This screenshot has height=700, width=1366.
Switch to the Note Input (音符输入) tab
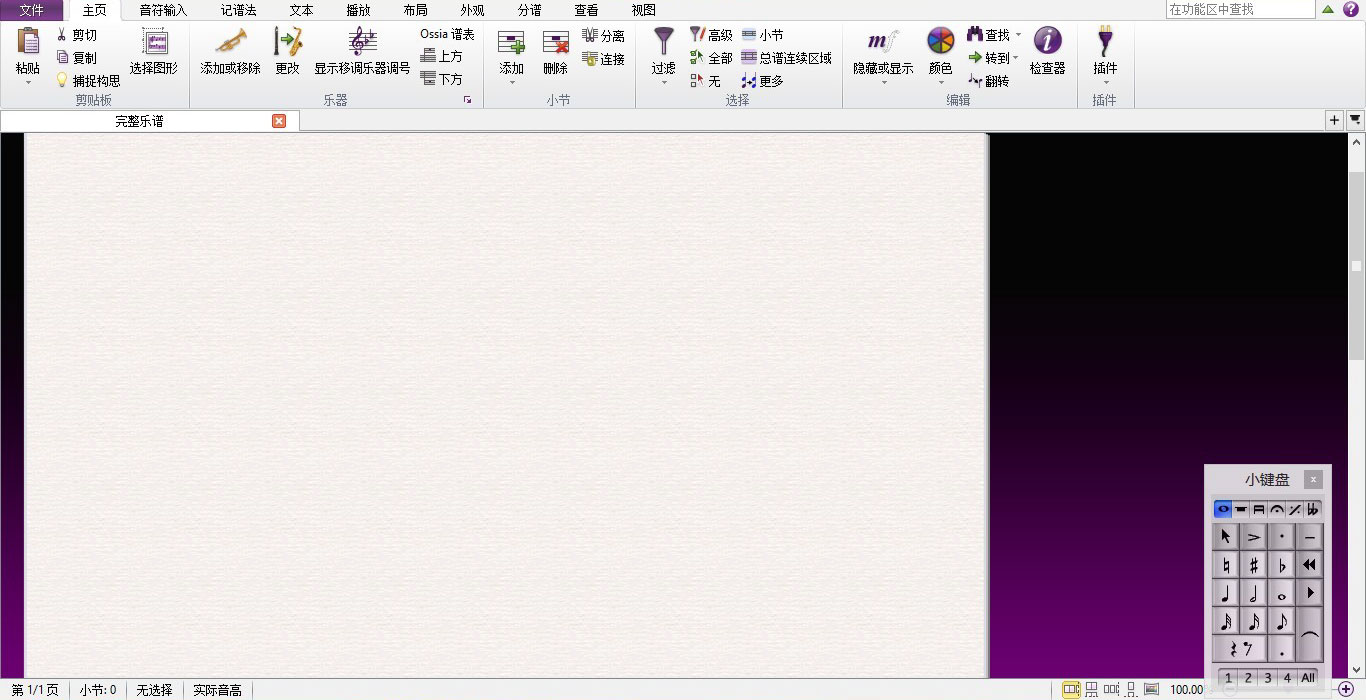coord(163,10)
